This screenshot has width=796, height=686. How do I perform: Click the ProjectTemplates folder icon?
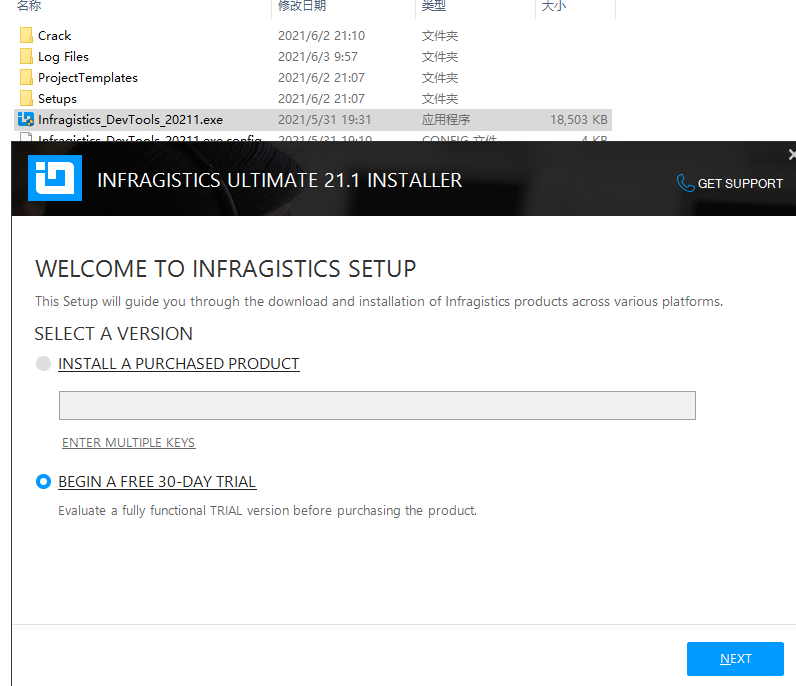click(x=26, y=78)
